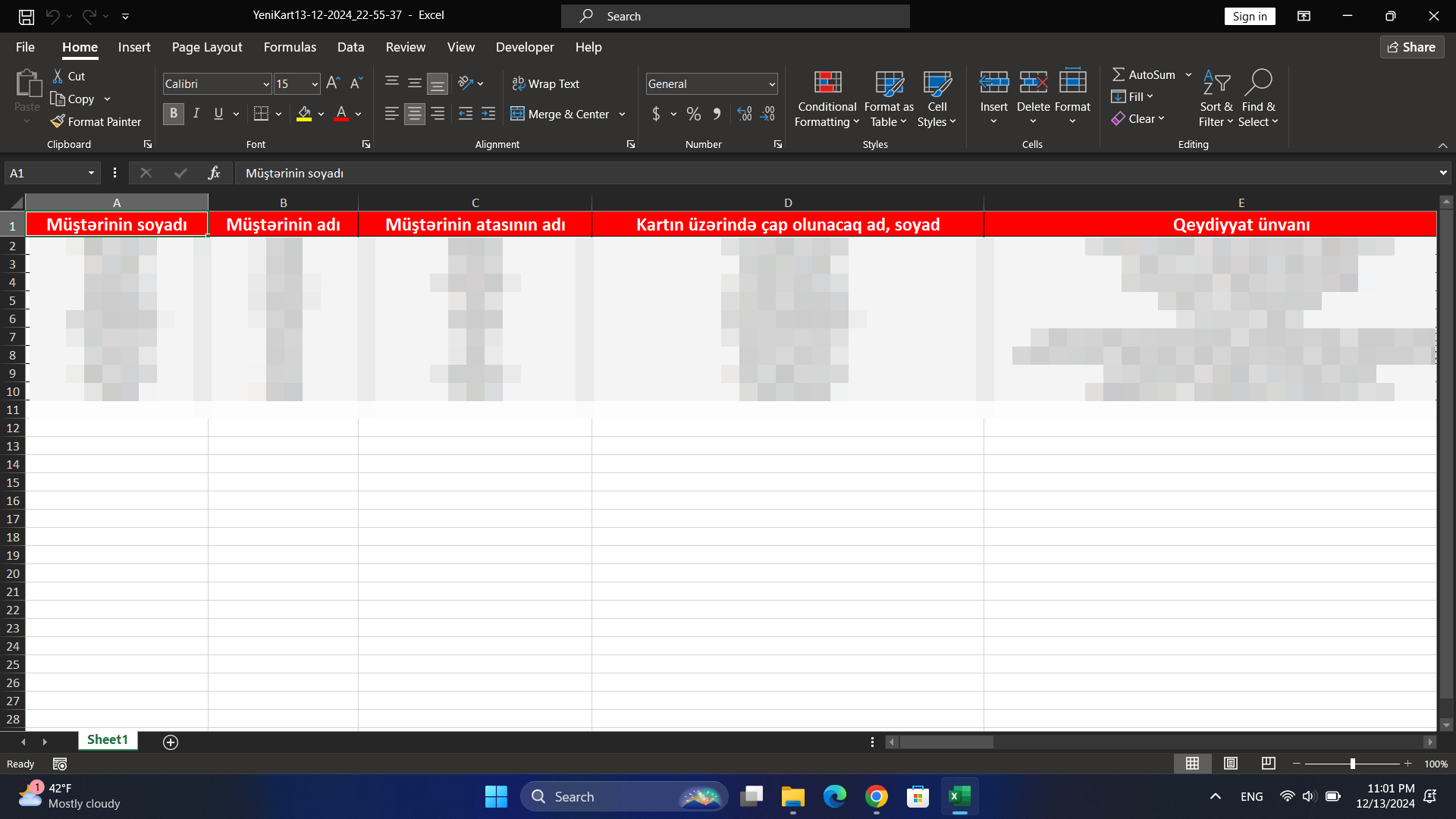Click the Borders icon
This screenshot has height=819, width=1456.
tap(261, 114)
